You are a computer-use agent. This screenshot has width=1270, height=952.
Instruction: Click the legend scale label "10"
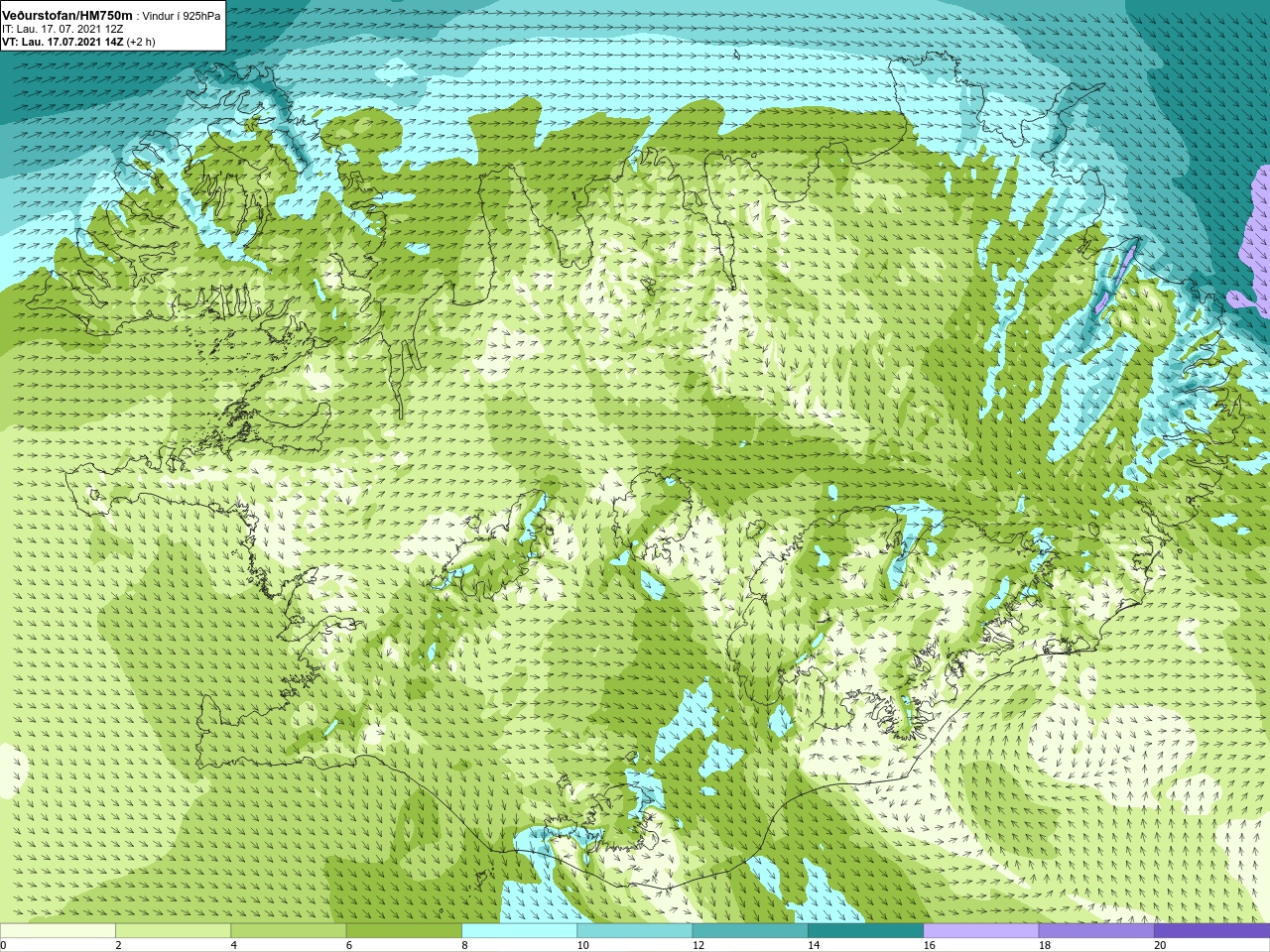point(582,945)
